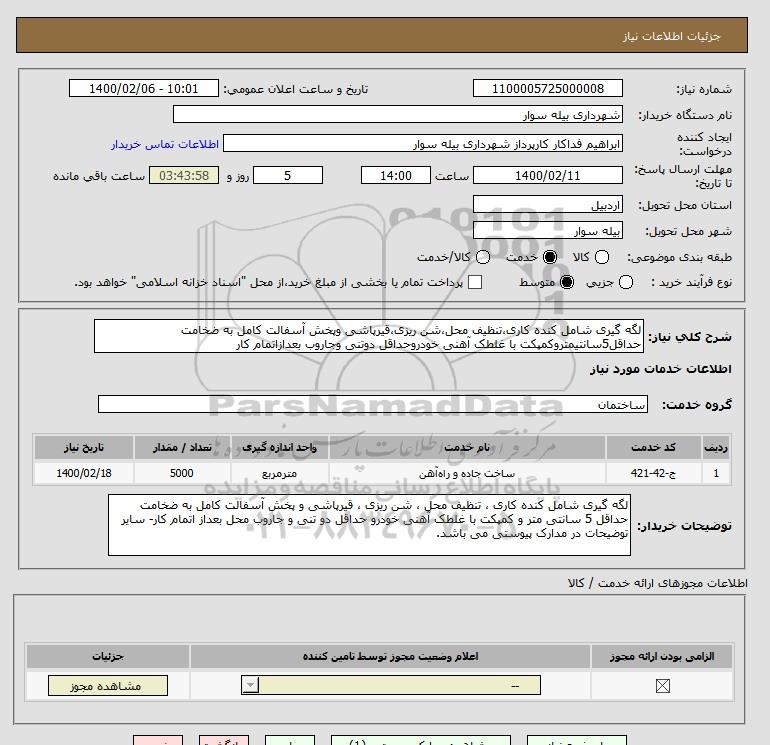Image resolution: width=770 pixels, height=745 pixels.
Task: Click the الزامی بودن ارائه مجوز header
Action: pos(662,656)
